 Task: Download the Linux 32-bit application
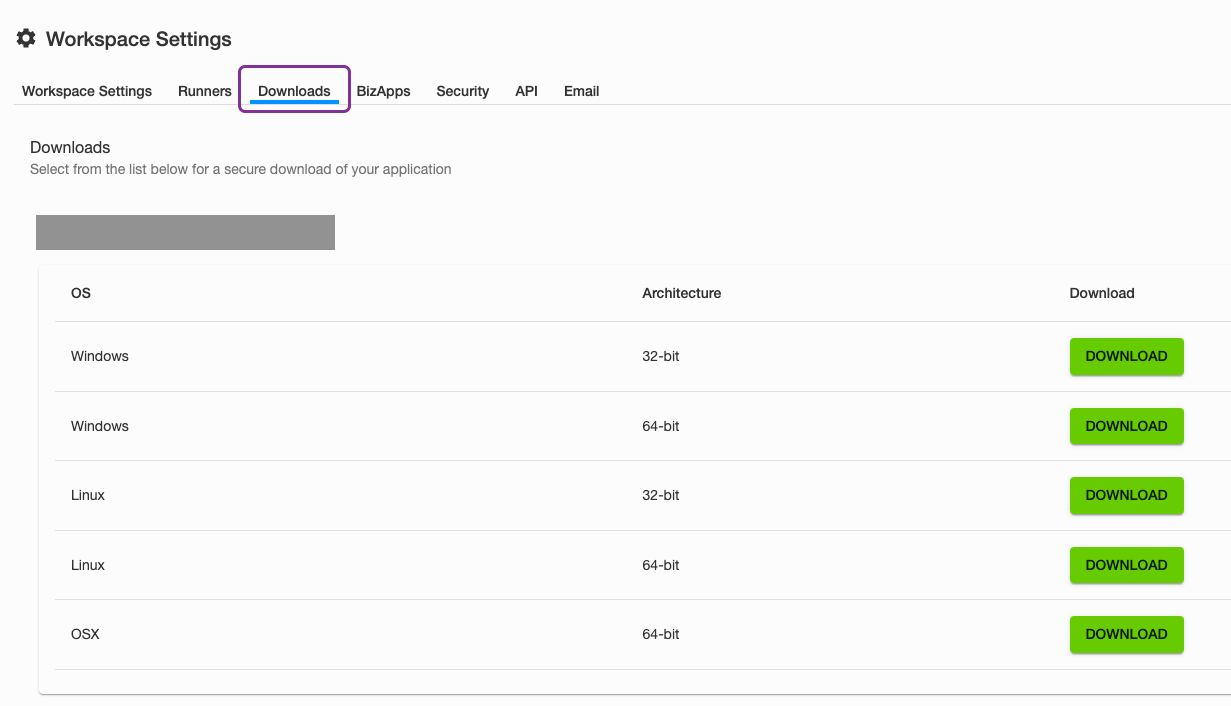pos(1127,496)
